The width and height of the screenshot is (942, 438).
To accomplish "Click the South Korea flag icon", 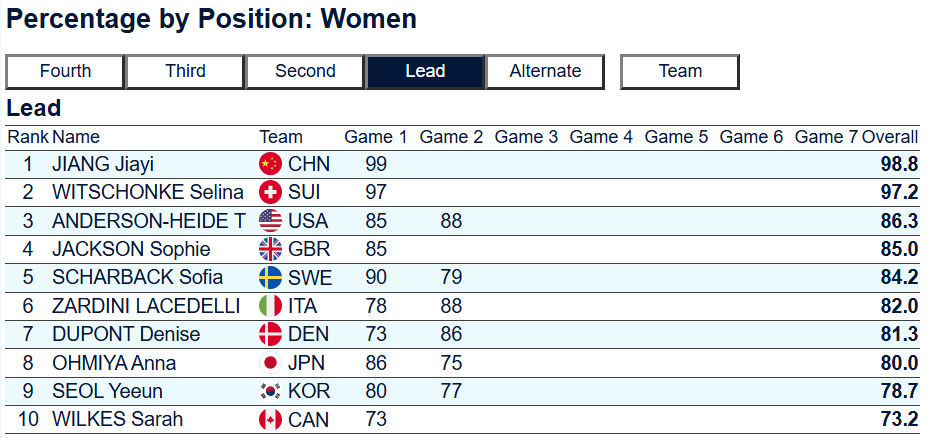I will coord(270,391).
